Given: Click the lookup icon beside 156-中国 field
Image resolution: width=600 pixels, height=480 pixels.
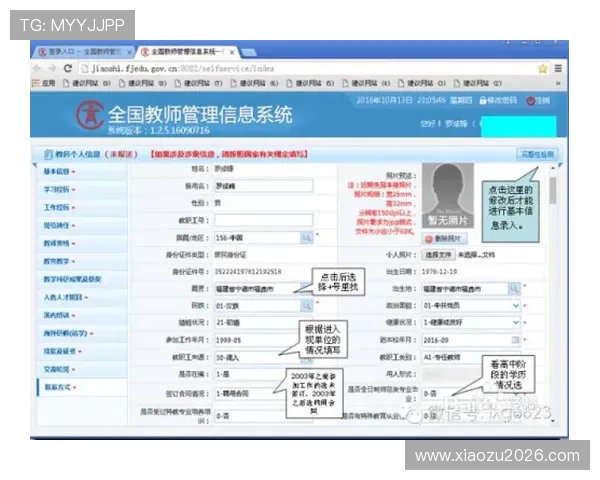Looking at the screenshot, I should pyautogui.click(x=307, y=238).
